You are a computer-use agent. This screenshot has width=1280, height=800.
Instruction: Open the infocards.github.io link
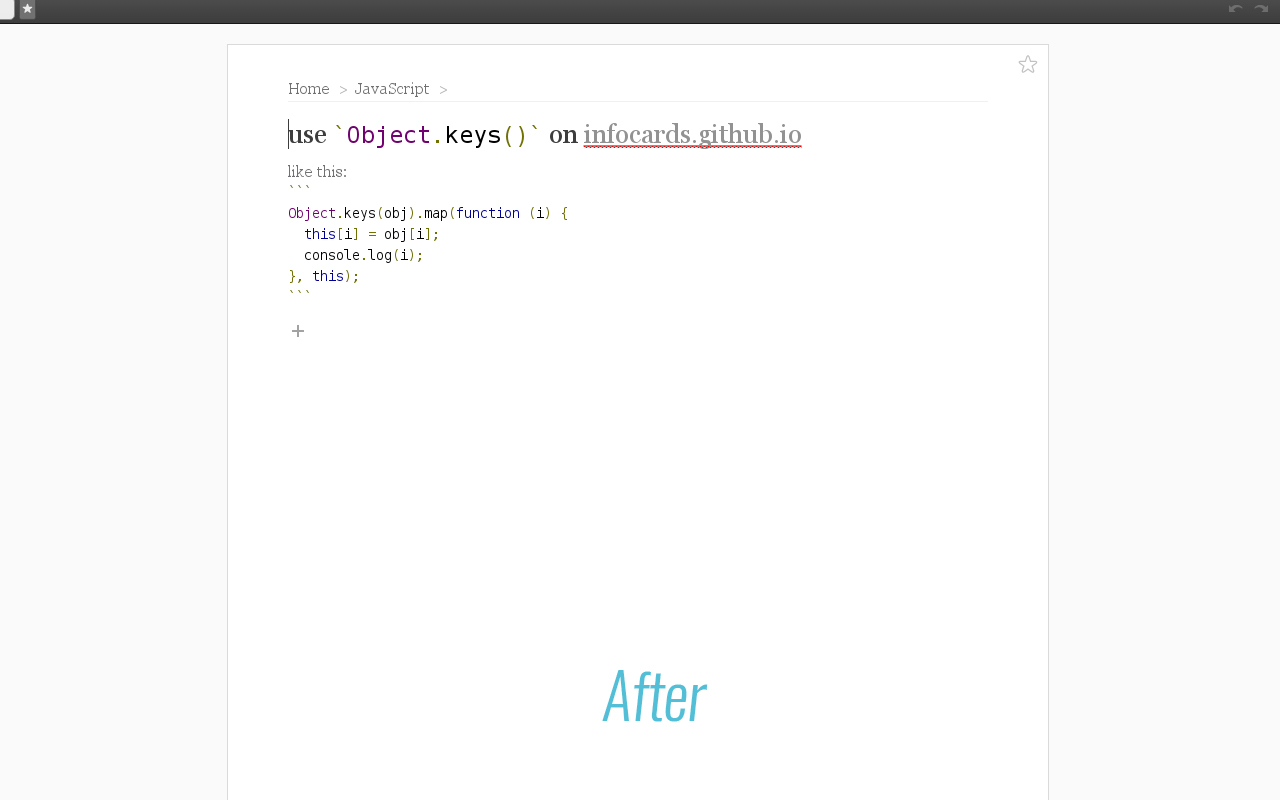(692, 134)
